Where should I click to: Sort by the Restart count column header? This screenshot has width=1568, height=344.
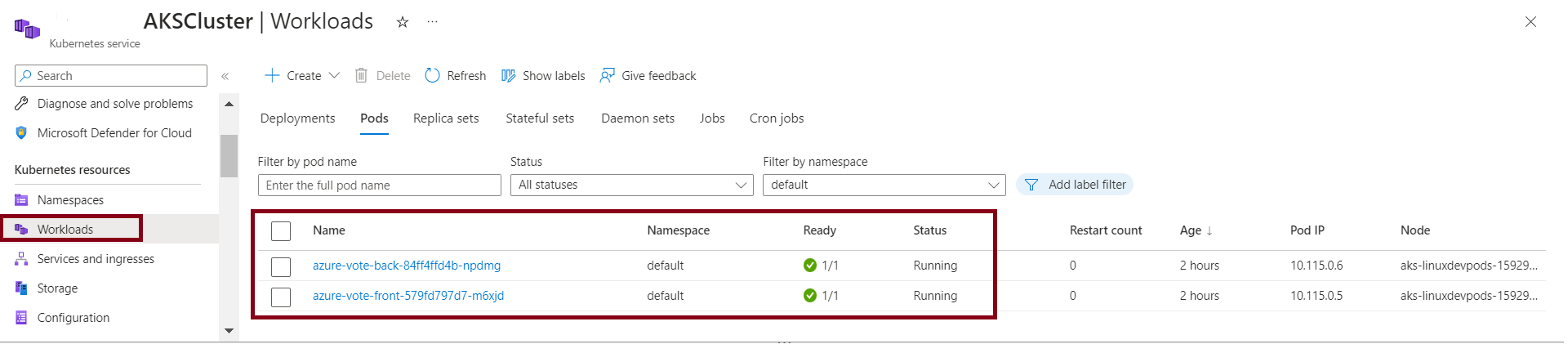(1106, 230)
